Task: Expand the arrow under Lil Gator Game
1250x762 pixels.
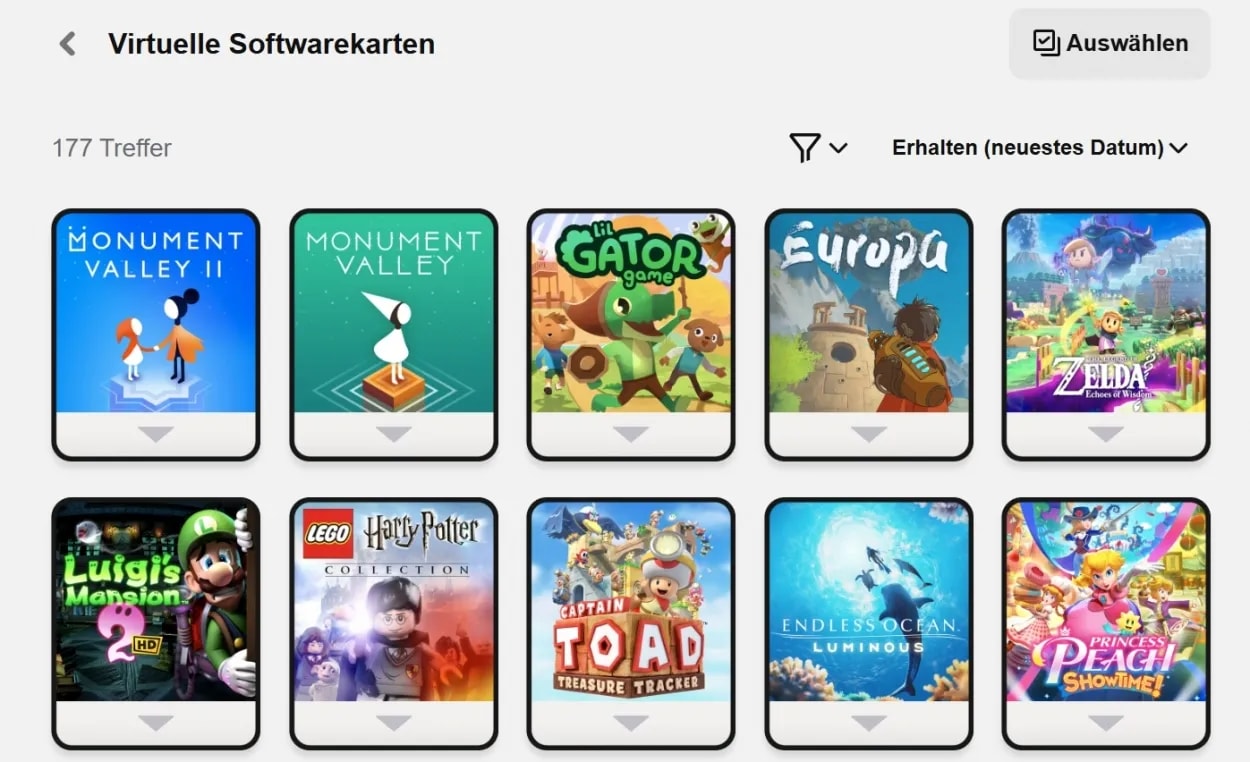Action: 631,434
